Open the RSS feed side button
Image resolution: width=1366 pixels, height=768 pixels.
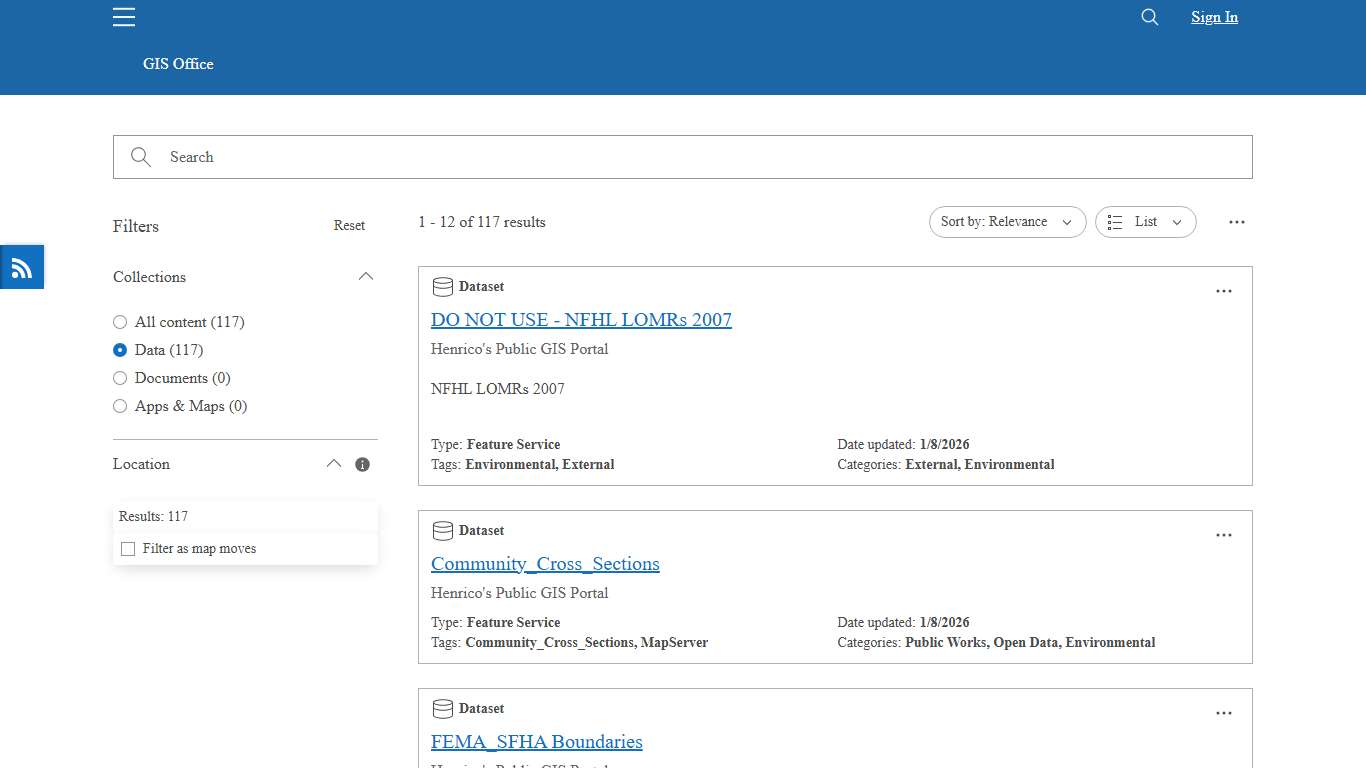[x=22, y=267]
